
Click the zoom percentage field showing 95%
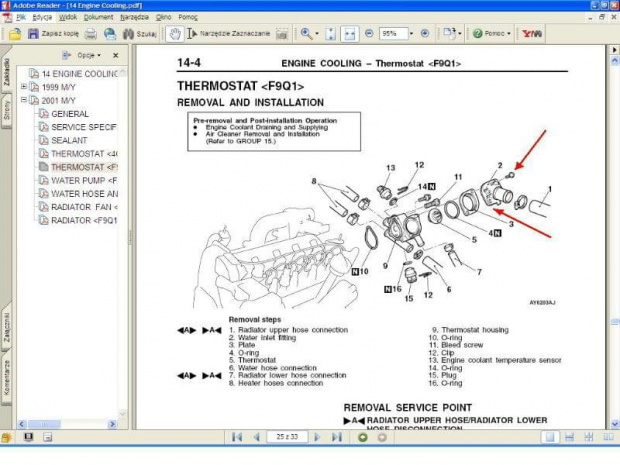(x=393, y=34)
